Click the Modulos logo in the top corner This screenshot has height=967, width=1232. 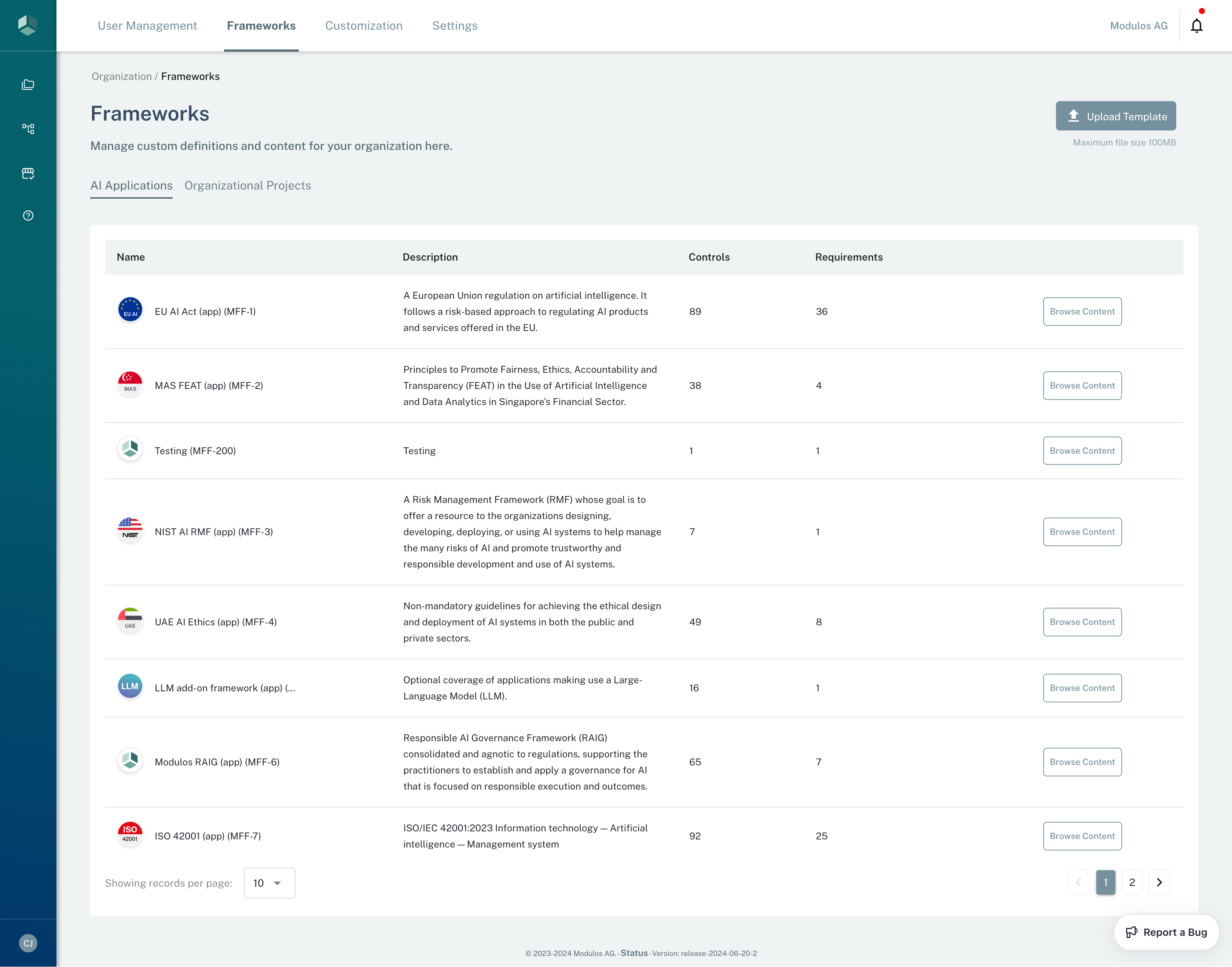pyautogui.click(x=28, y=25)
